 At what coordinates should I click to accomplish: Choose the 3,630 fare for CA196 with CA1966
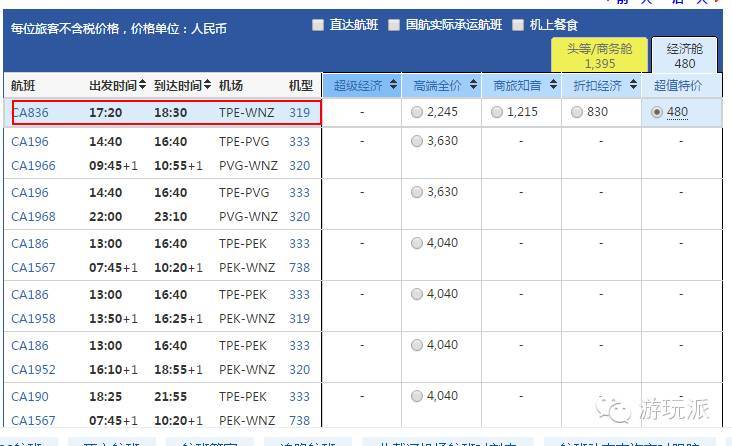pos(416,141)
